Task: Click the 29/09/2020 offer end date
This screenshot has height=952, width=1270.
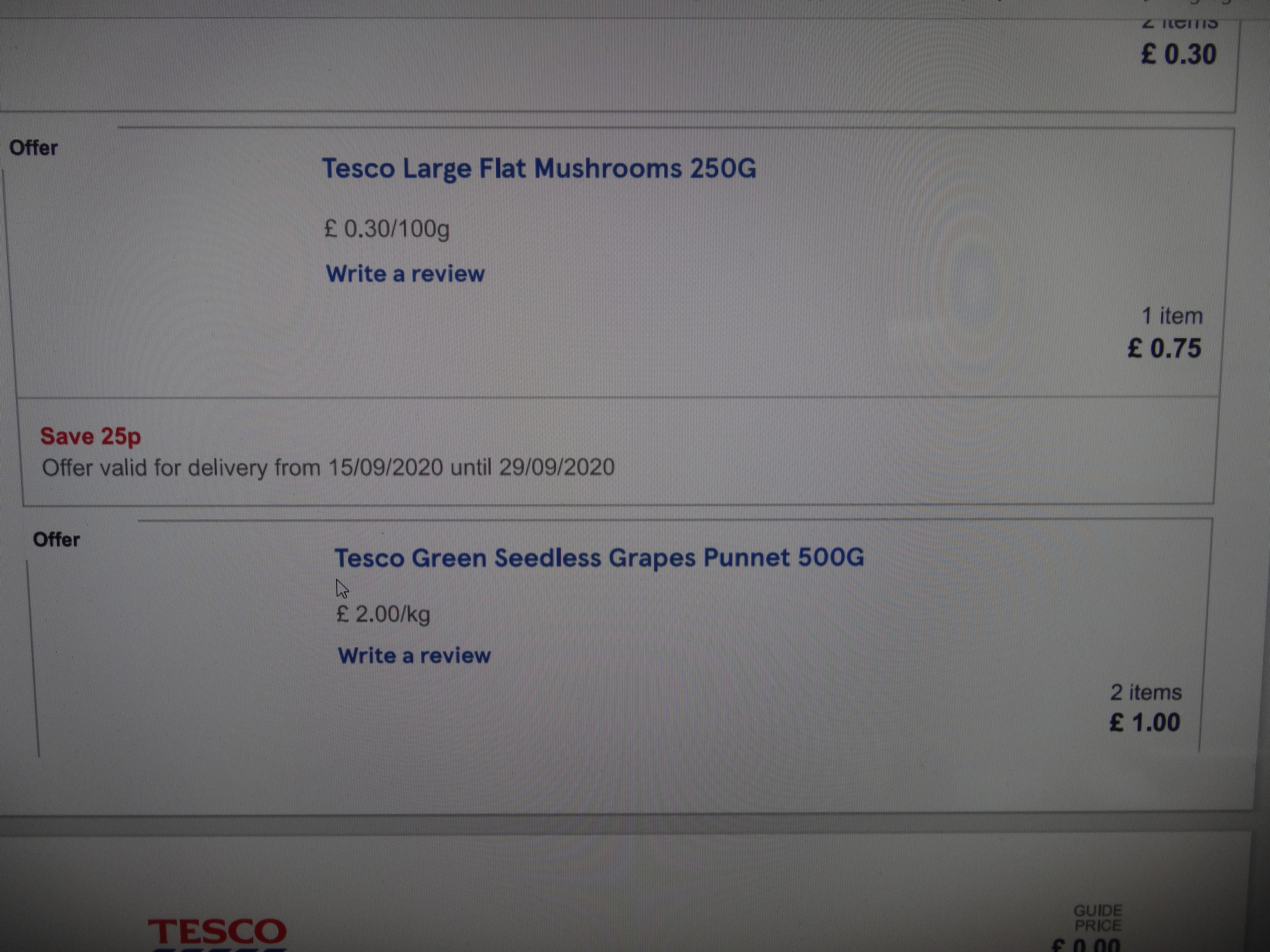Action: point(557,467)
